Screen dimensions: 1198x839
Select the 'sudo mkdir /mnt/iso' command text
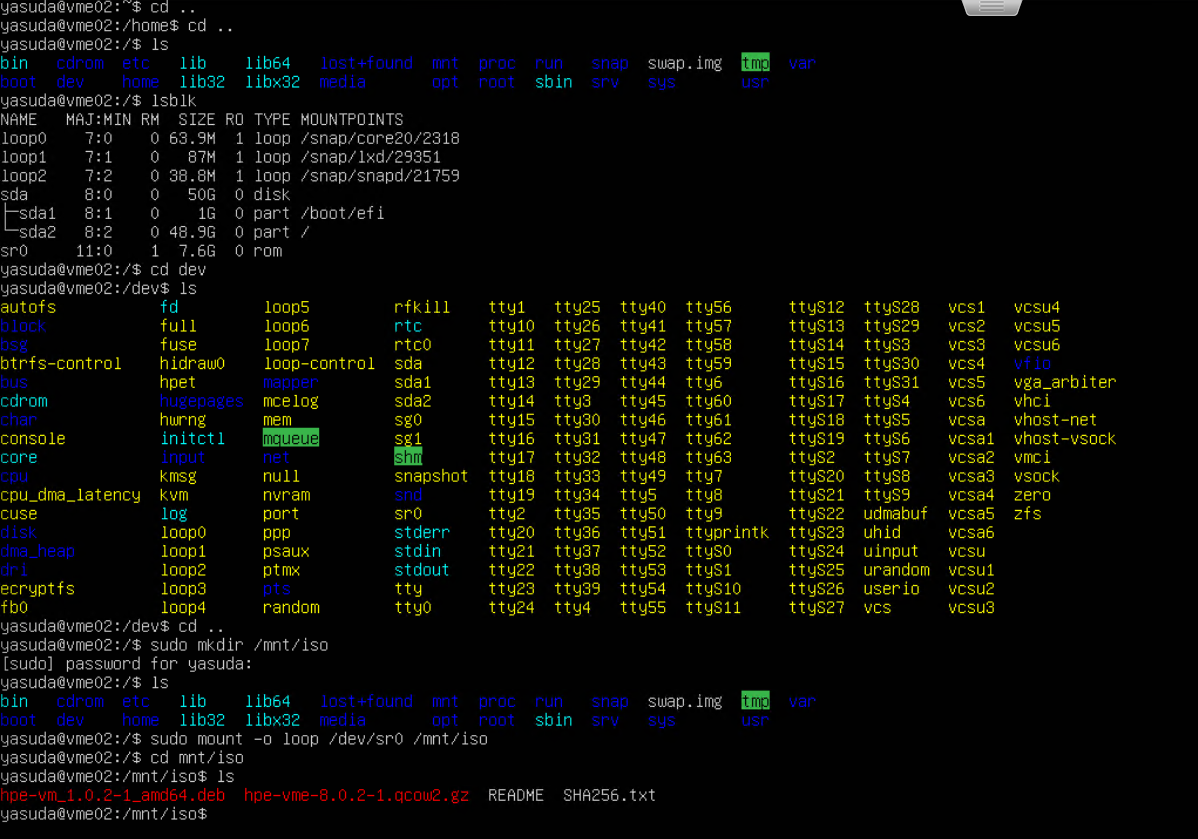click(239, 645)
